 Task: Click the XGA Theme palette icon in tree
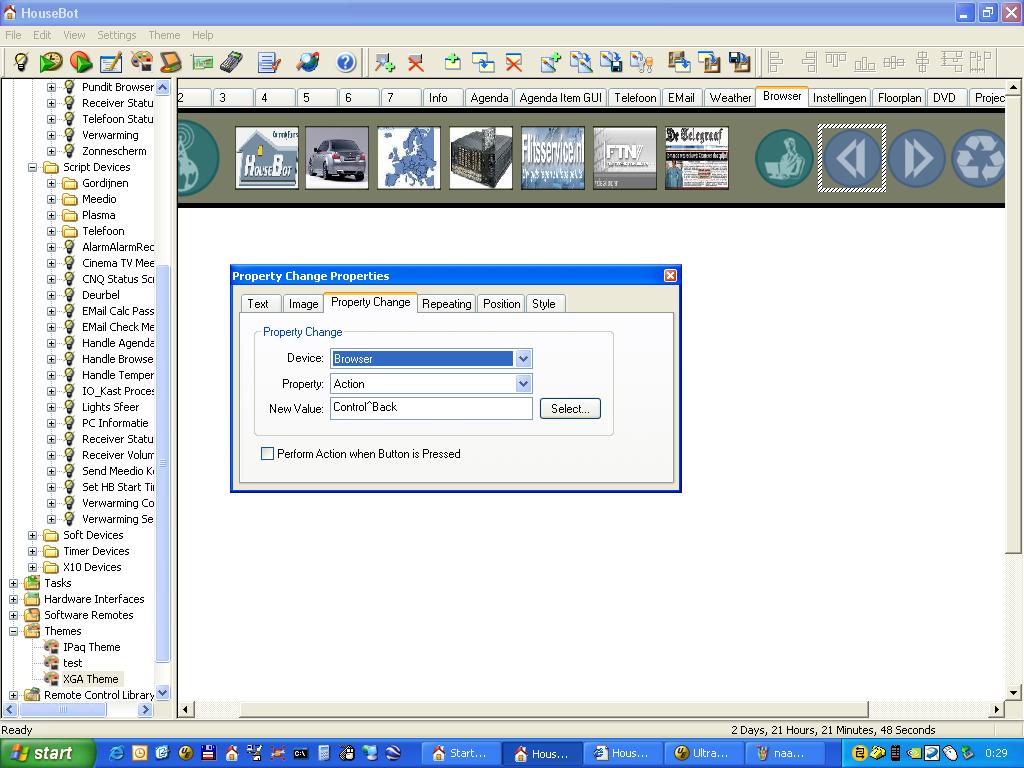pos(52,679)
